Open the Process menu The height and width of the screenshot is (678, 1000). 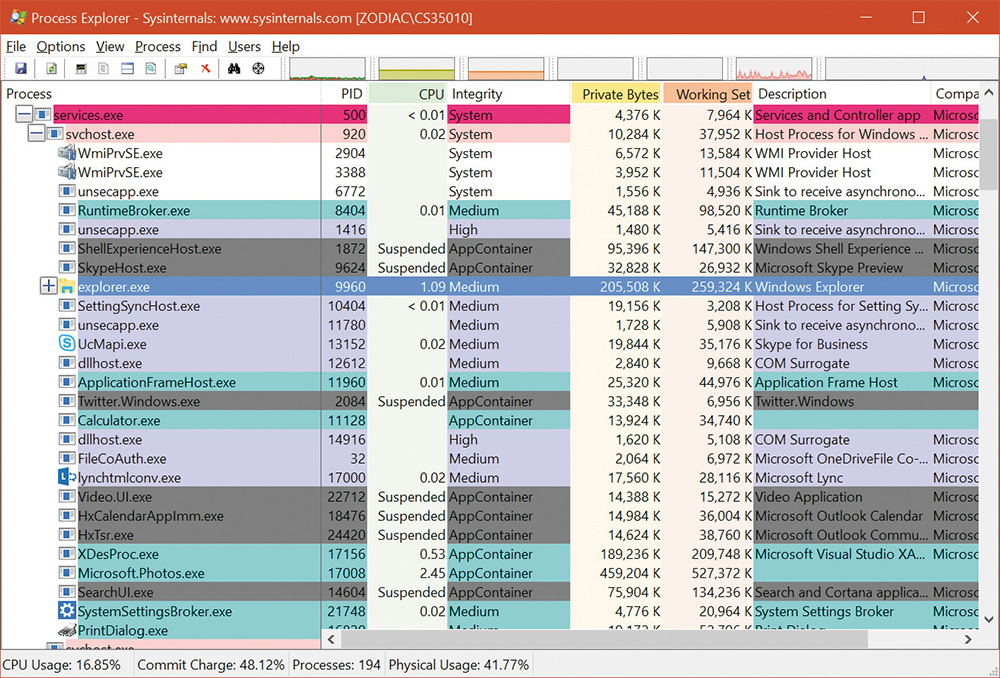[x=158, y=46]
